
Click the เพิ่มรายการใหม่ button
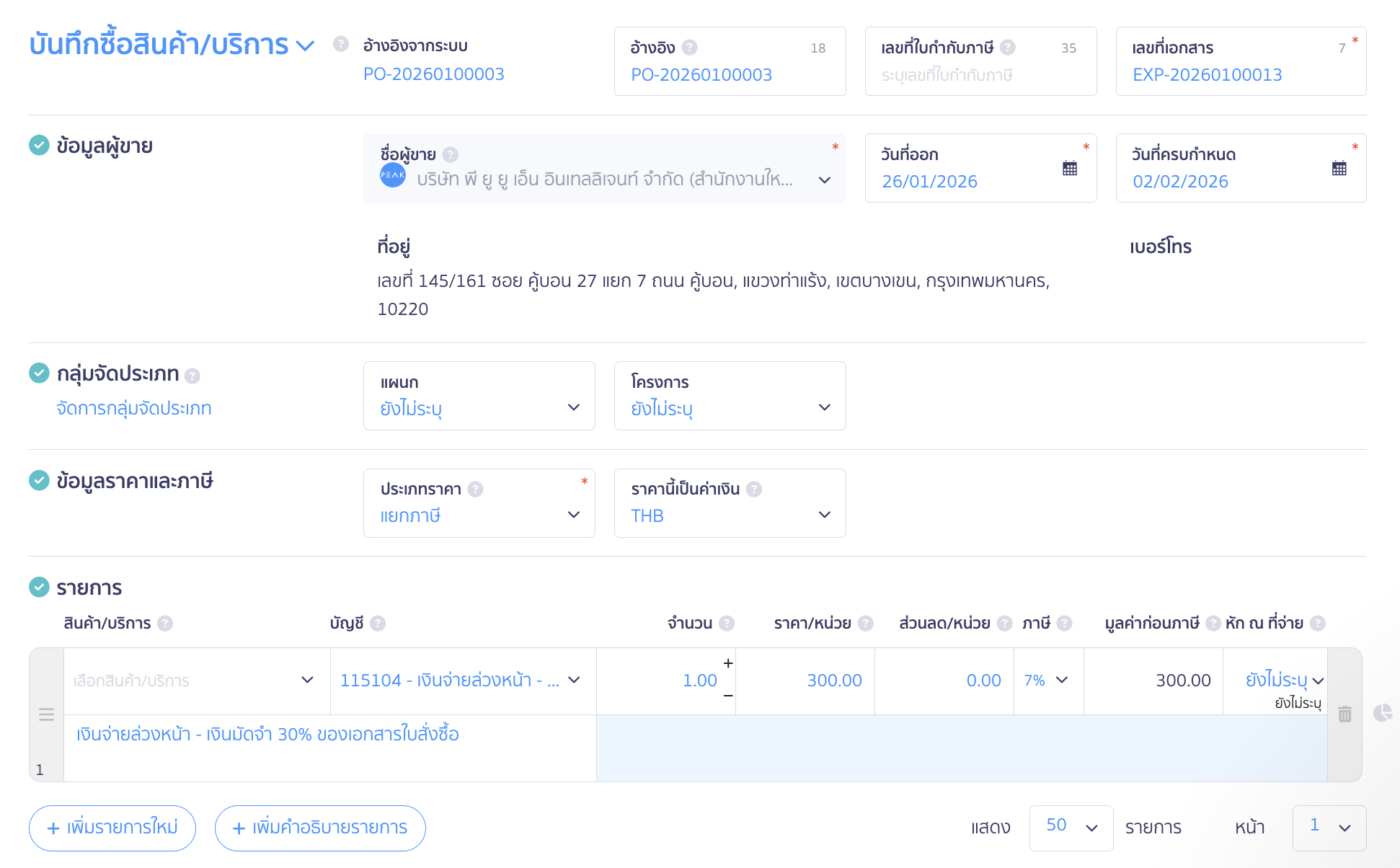(112, 828)
